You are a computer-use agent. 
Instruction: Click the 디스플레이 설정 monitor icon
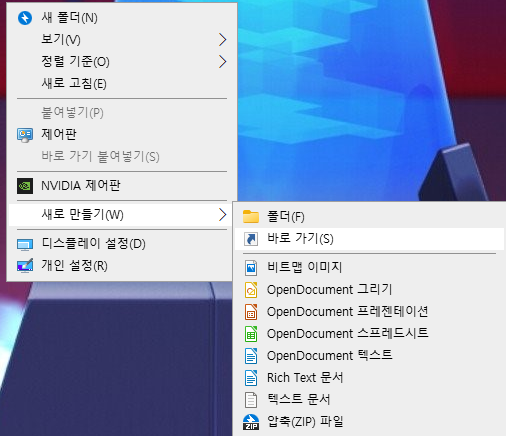[25, 244]
